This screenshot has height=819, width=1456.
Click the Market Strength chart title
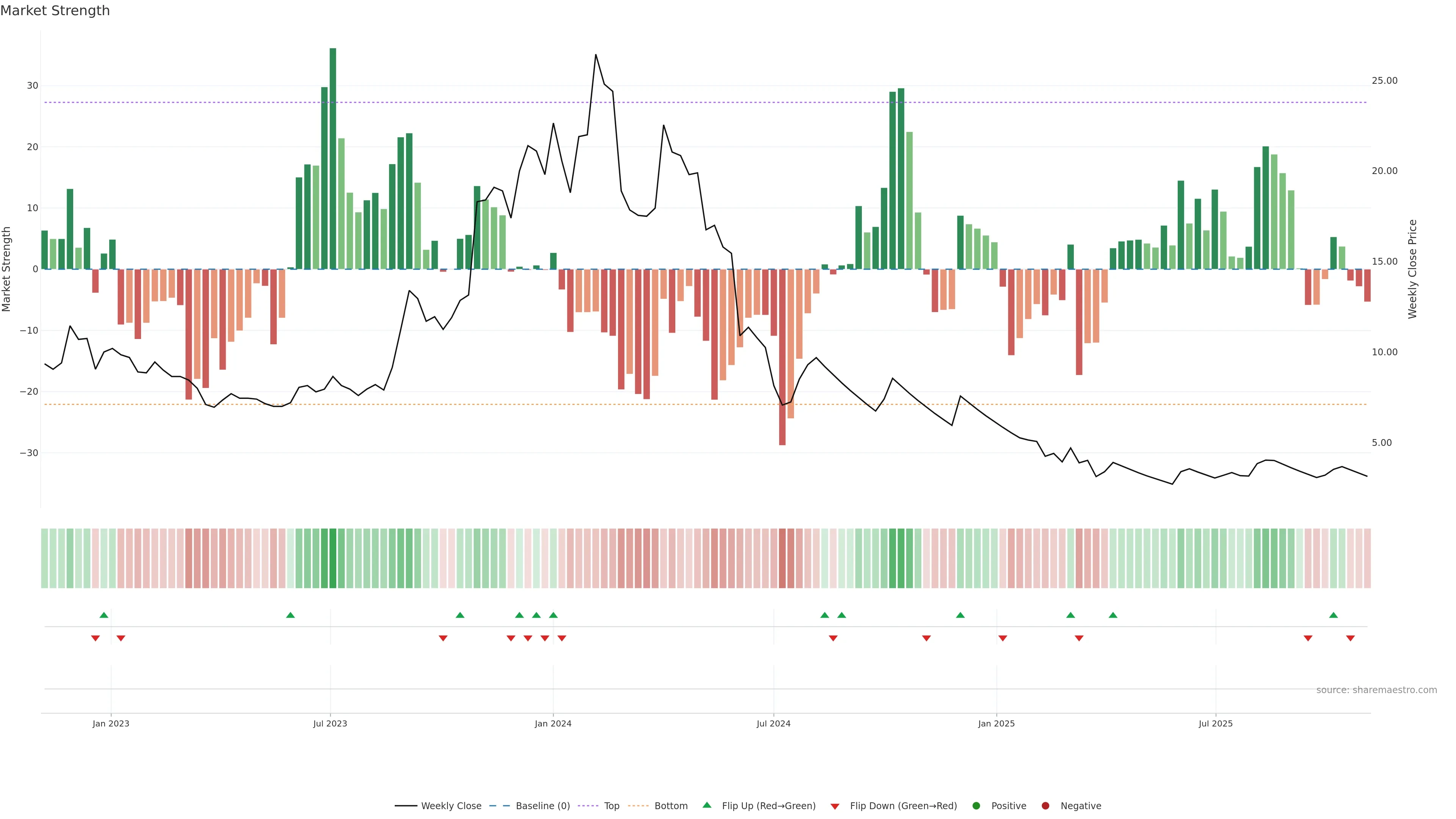coord(55,11)
